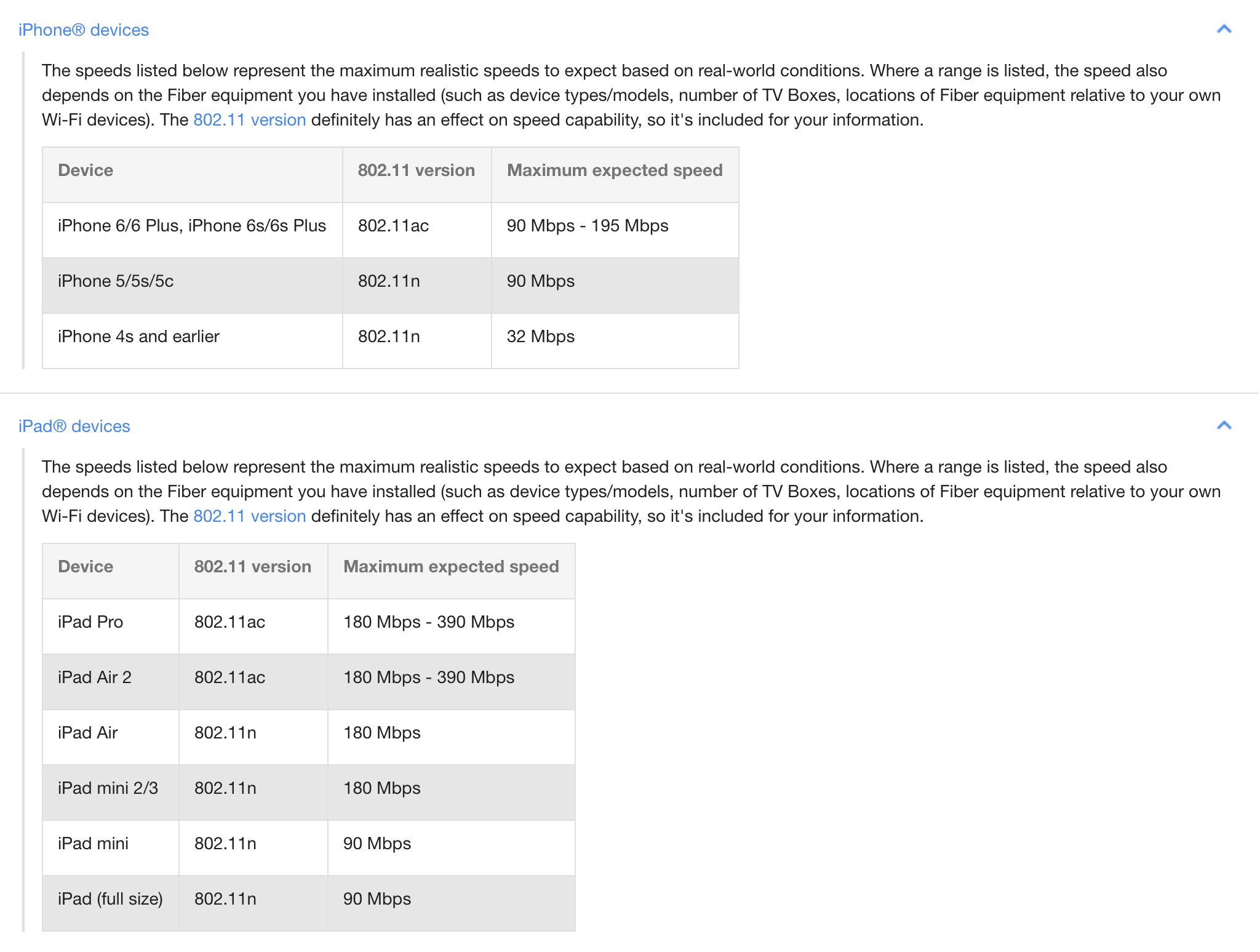
Task: Click 90 Mbps in the iPad (full size) row
Action: [x=377, y=899]
